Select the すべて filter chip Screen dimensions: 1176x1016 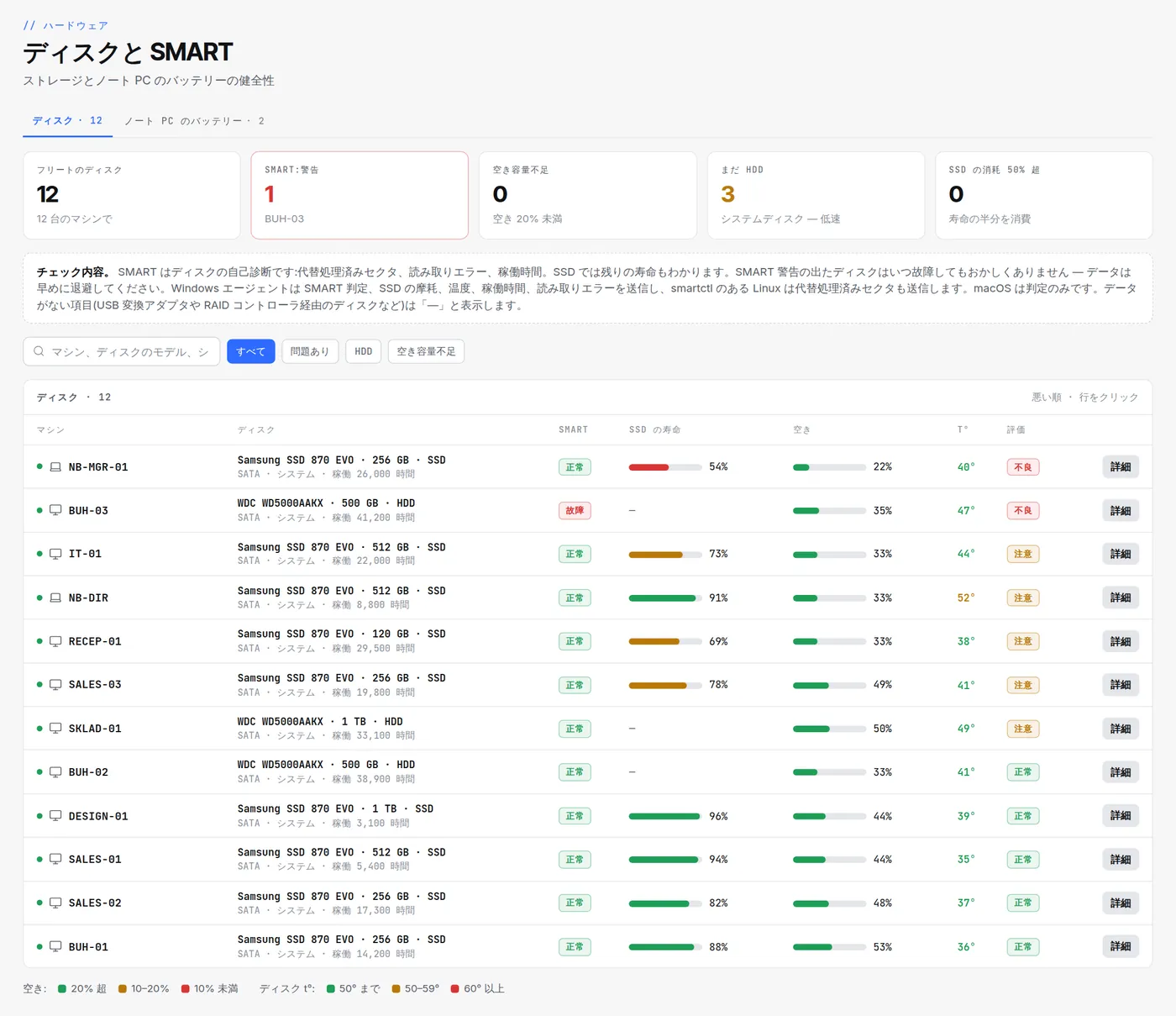(x=250, y=351)
